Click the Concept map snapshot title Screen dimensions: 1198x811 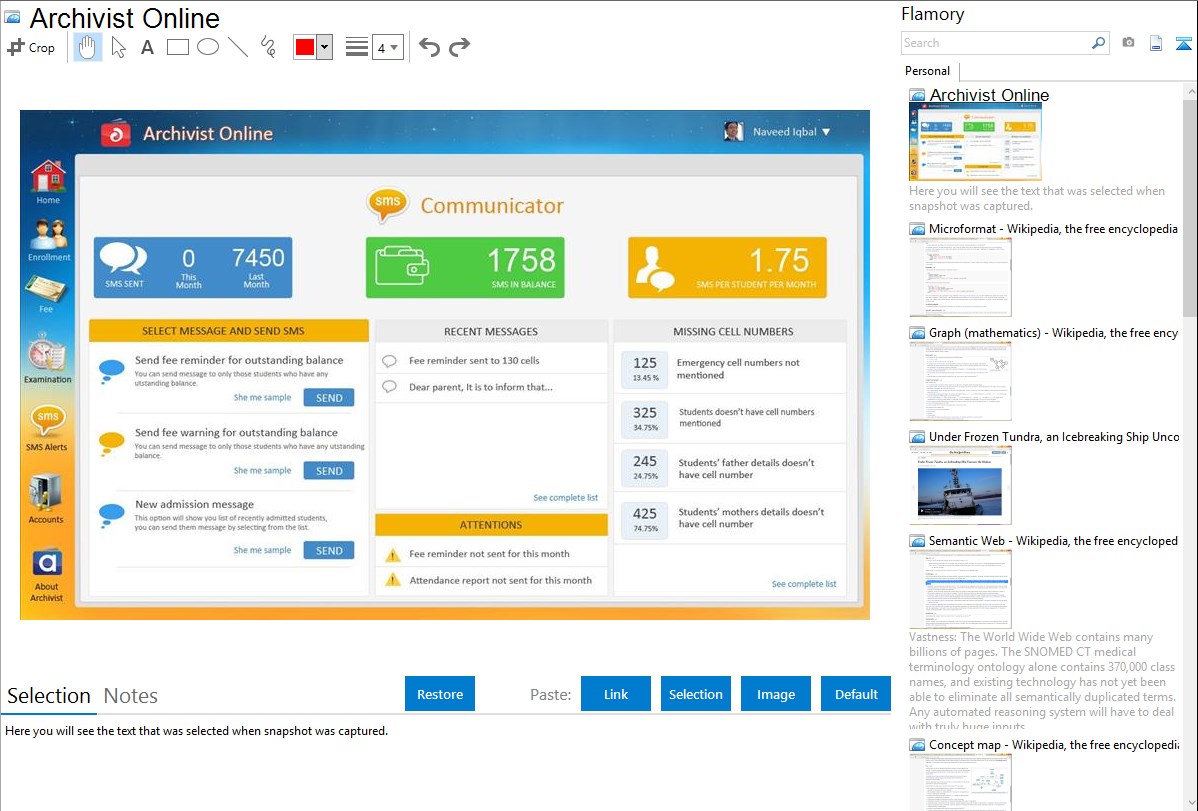(x=1054, y=744)
